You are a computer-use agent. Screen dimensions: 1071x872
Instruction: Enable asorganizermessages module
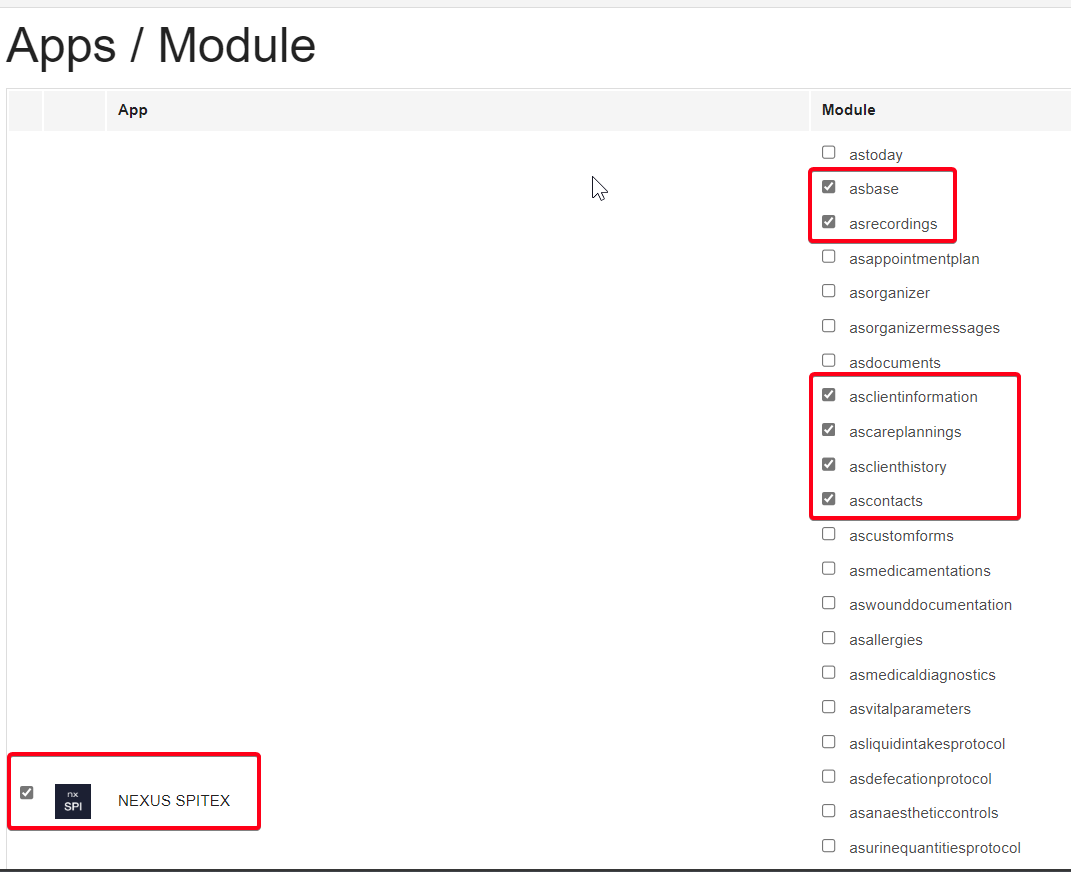click(828, 326)
